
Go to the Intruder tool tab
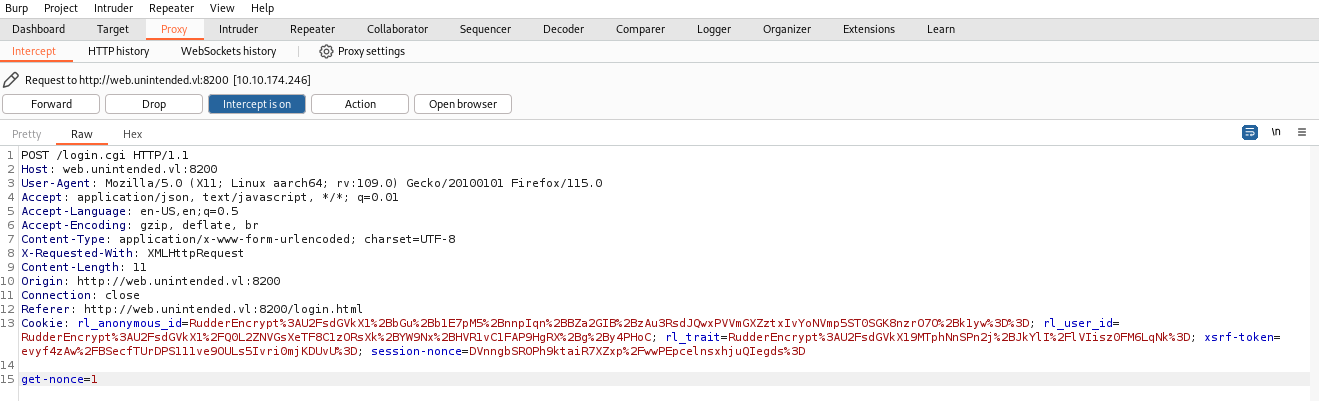(239, 29)
